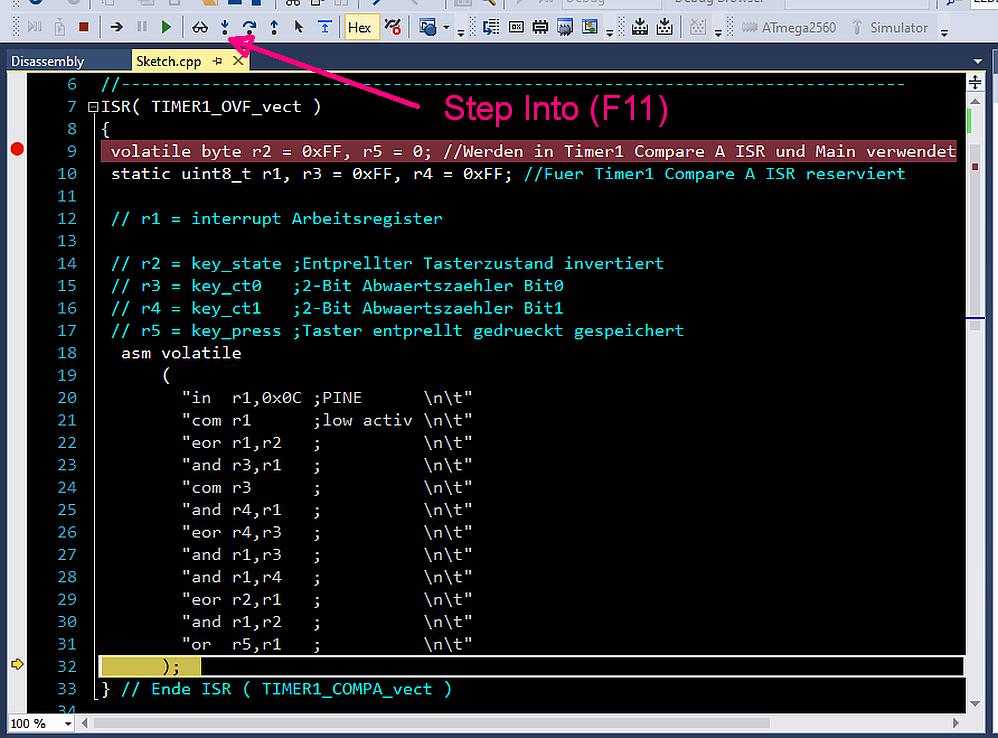Switch to the Disassembly tab
Screen dimensions: 998x738
pos(48,61)
